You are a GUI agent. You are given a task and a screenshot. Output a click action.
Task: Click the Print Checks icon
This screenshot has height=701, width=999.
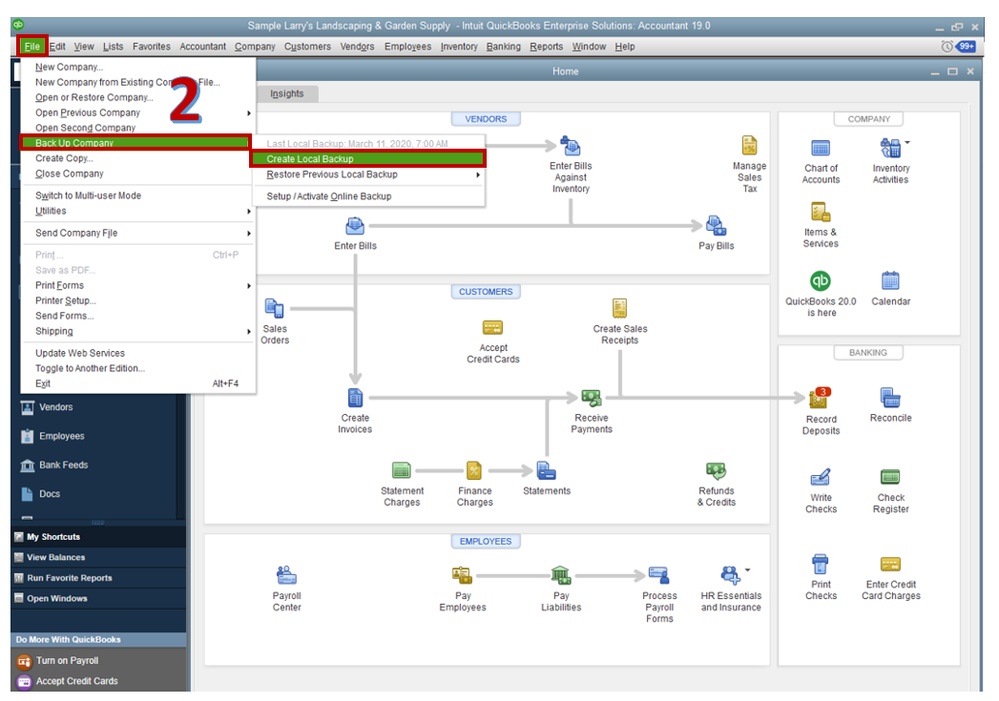click(820, 564)
